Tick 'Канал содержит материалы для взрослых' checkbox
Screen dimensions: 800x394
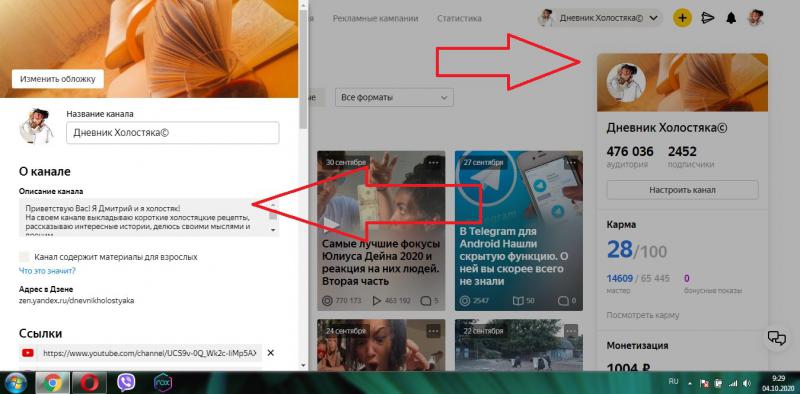click(24, 257)
